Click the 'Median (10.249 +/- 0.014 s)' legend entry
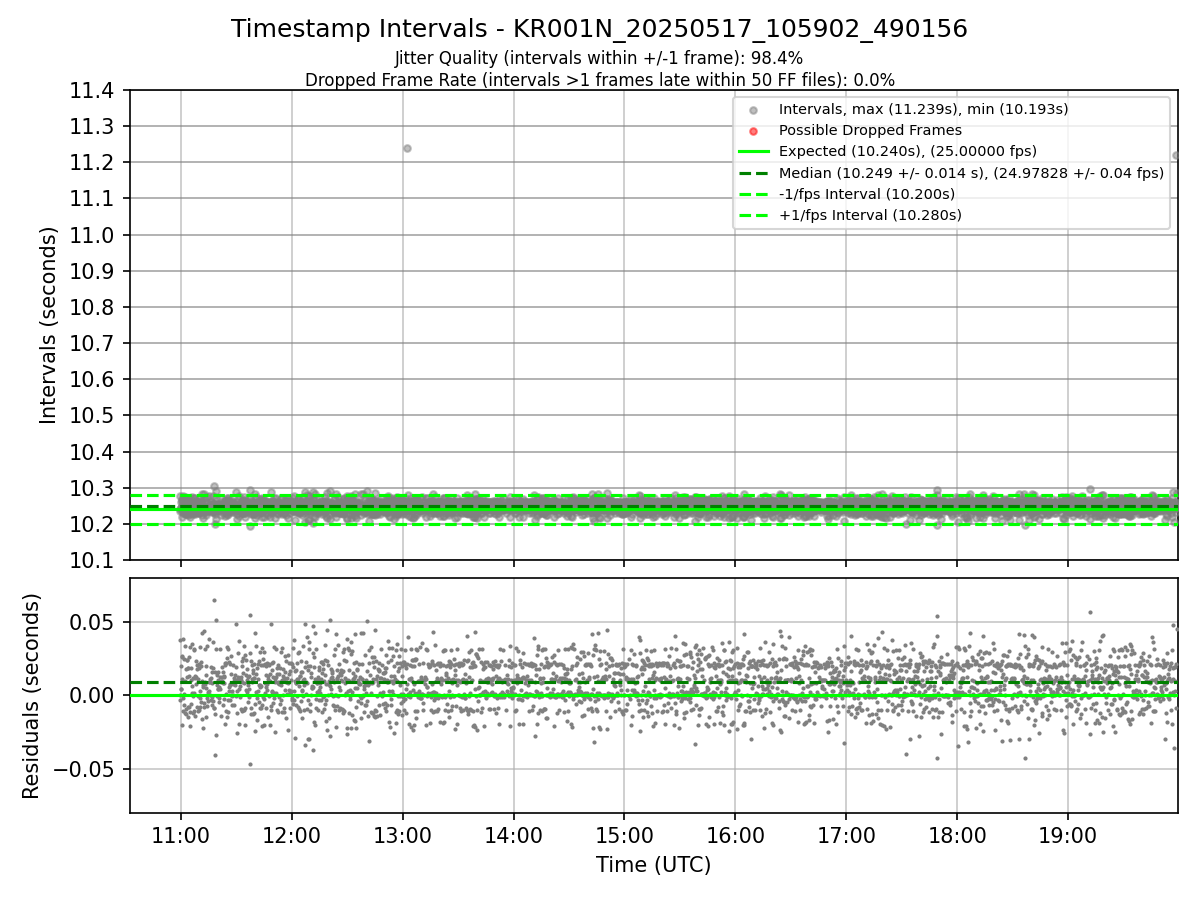 click(x=971, y=172)
